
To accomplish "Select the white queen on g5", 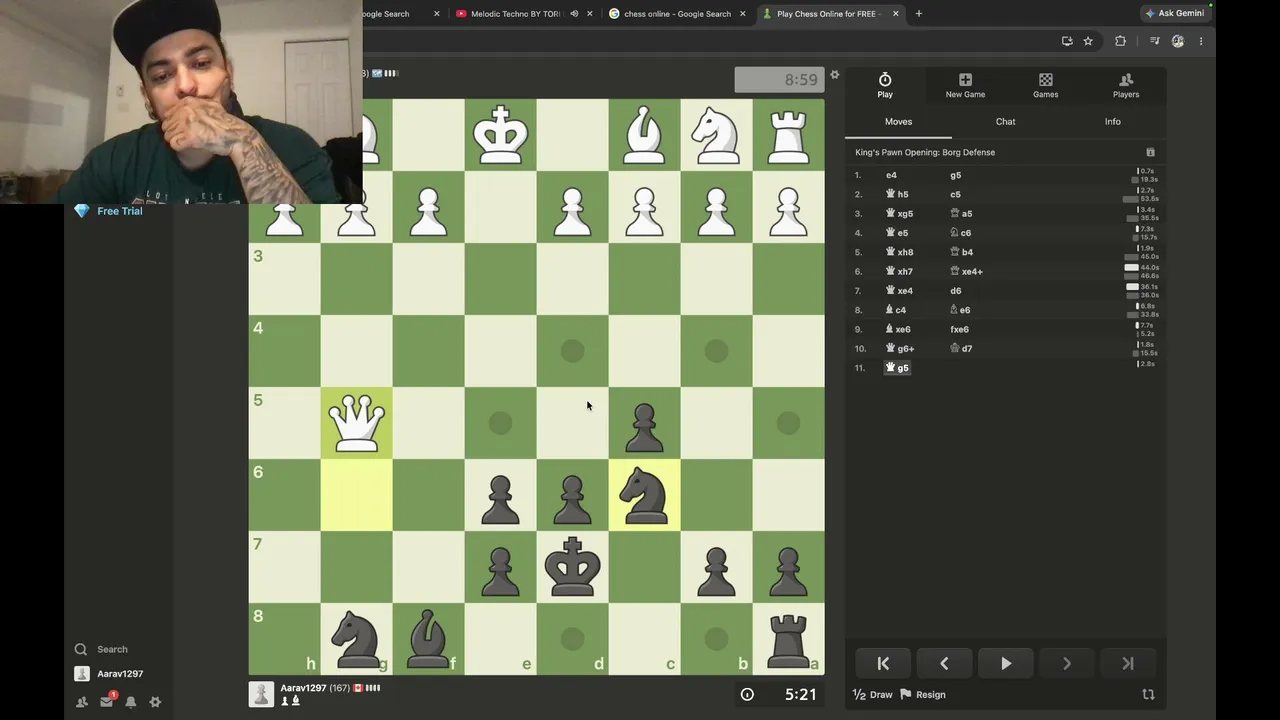I will pos(357,423).
